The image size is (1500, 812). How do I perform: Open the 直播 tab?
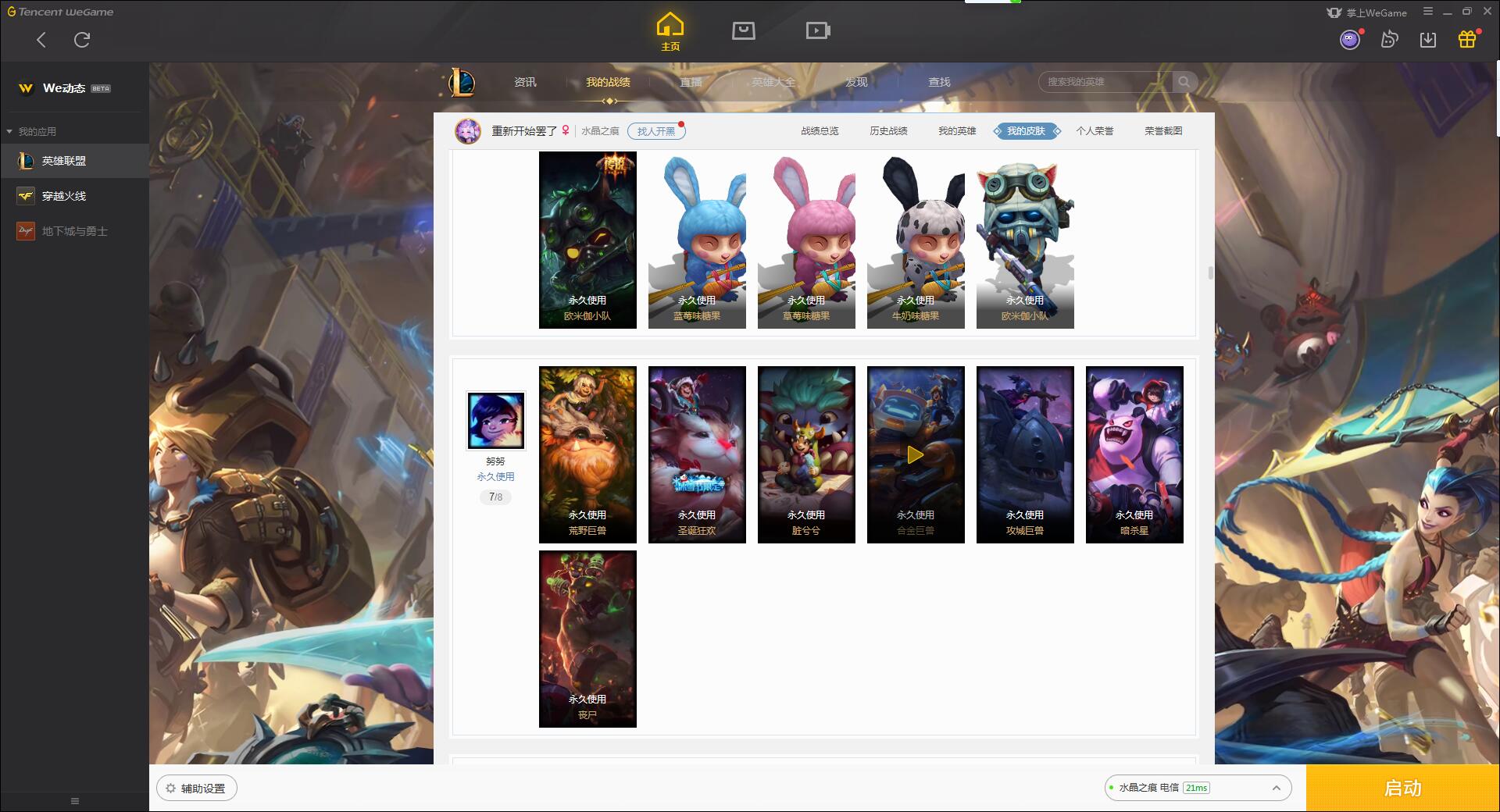click(x=691, y=82)
